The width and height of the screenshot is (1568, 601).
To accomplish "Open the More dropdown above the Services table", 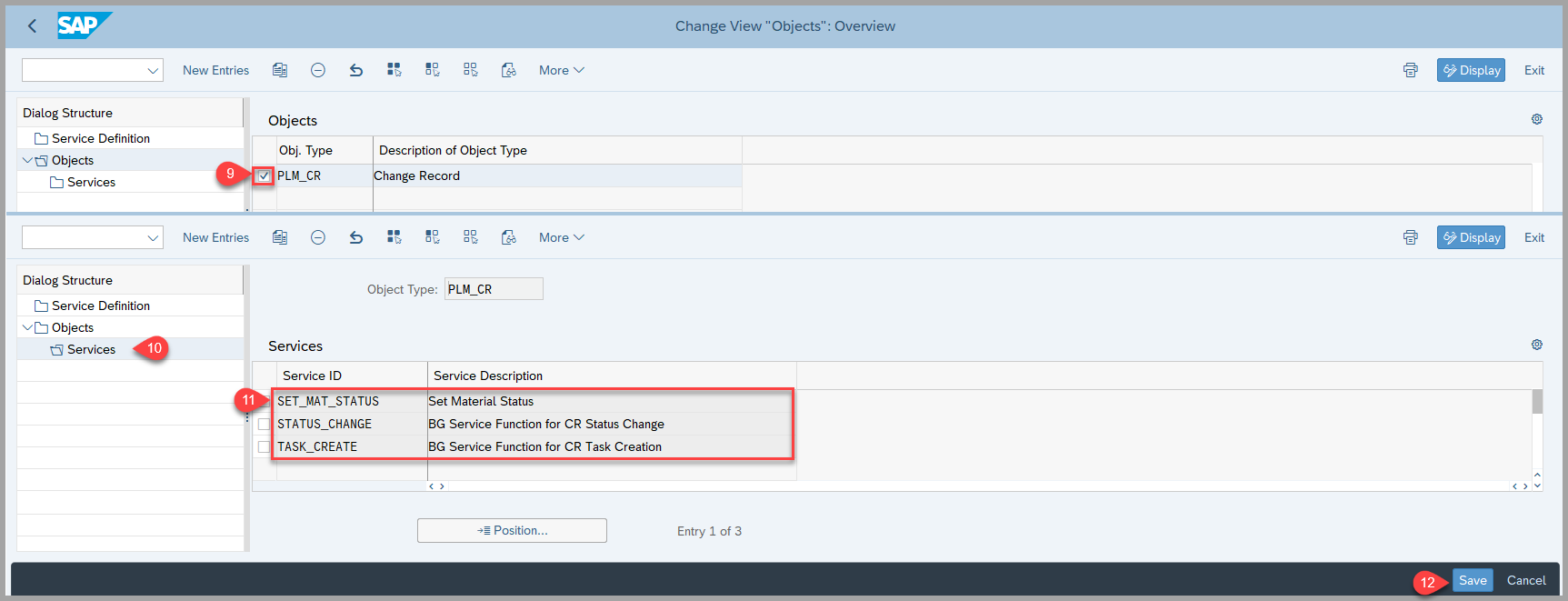I will click(x=561, y=237).
